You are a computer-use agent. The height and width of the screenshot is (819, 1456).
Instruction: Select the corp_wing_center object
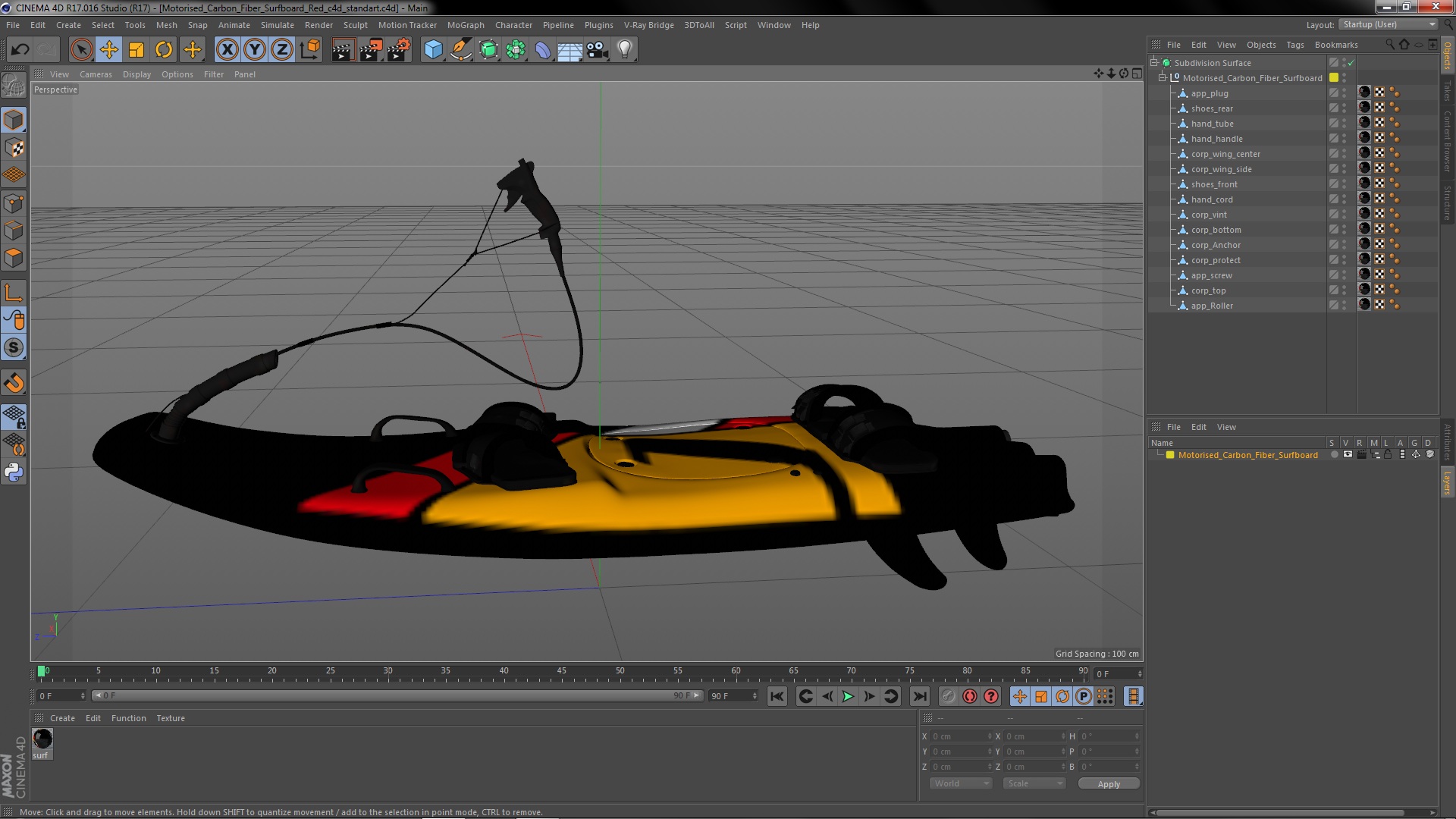(1225, 154)
